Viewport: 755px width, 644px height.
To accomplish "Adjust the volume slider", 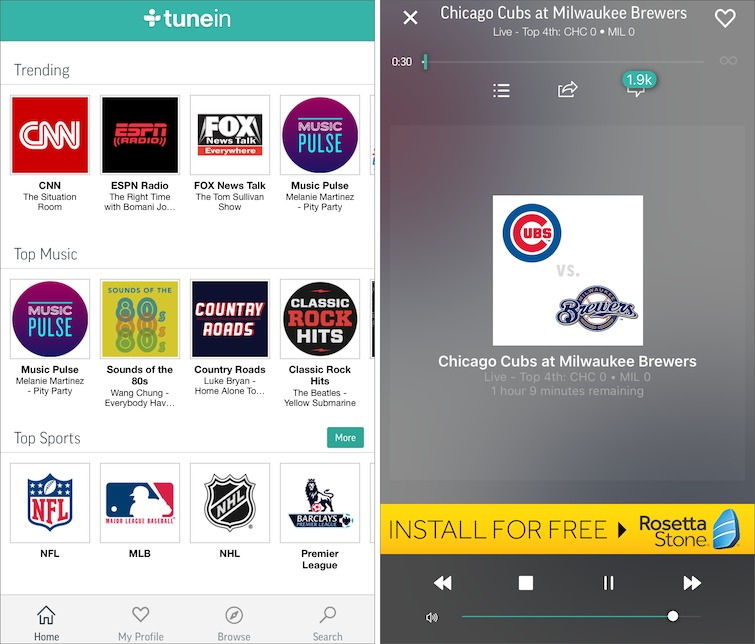I will [x=672, y=617].
